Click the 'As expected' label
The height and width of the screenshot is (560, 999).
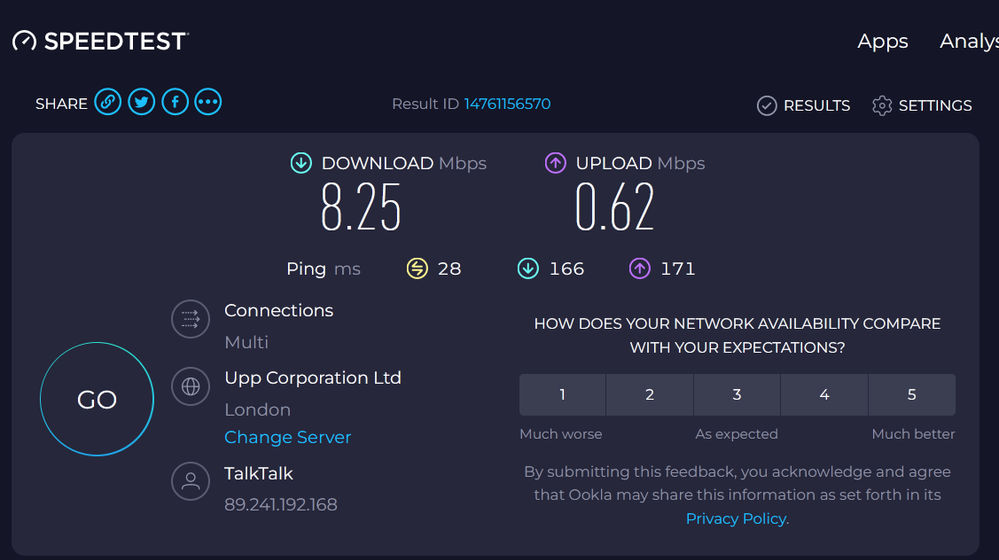(x=737, y=434)
